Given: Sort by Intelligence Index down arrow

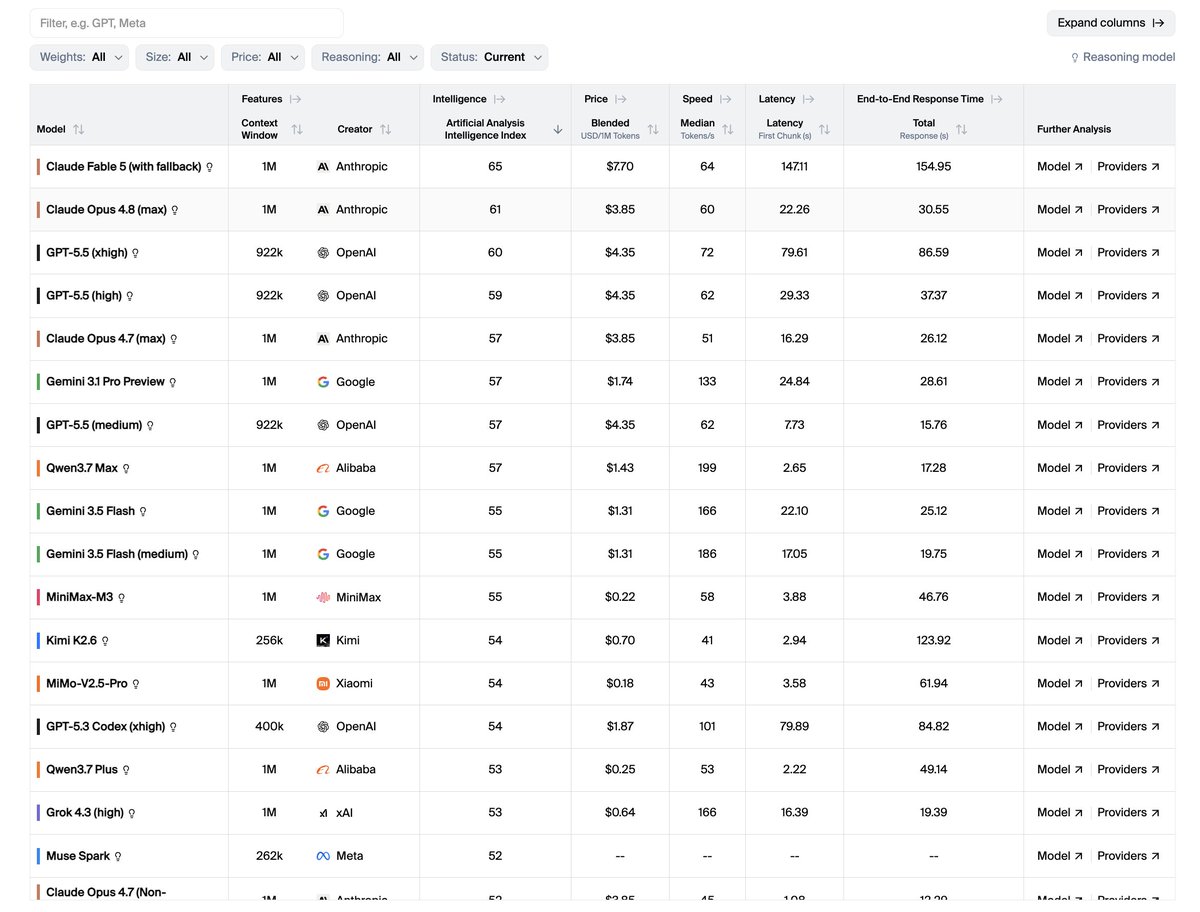Looking at the screenshot, I should coord(558,129).
